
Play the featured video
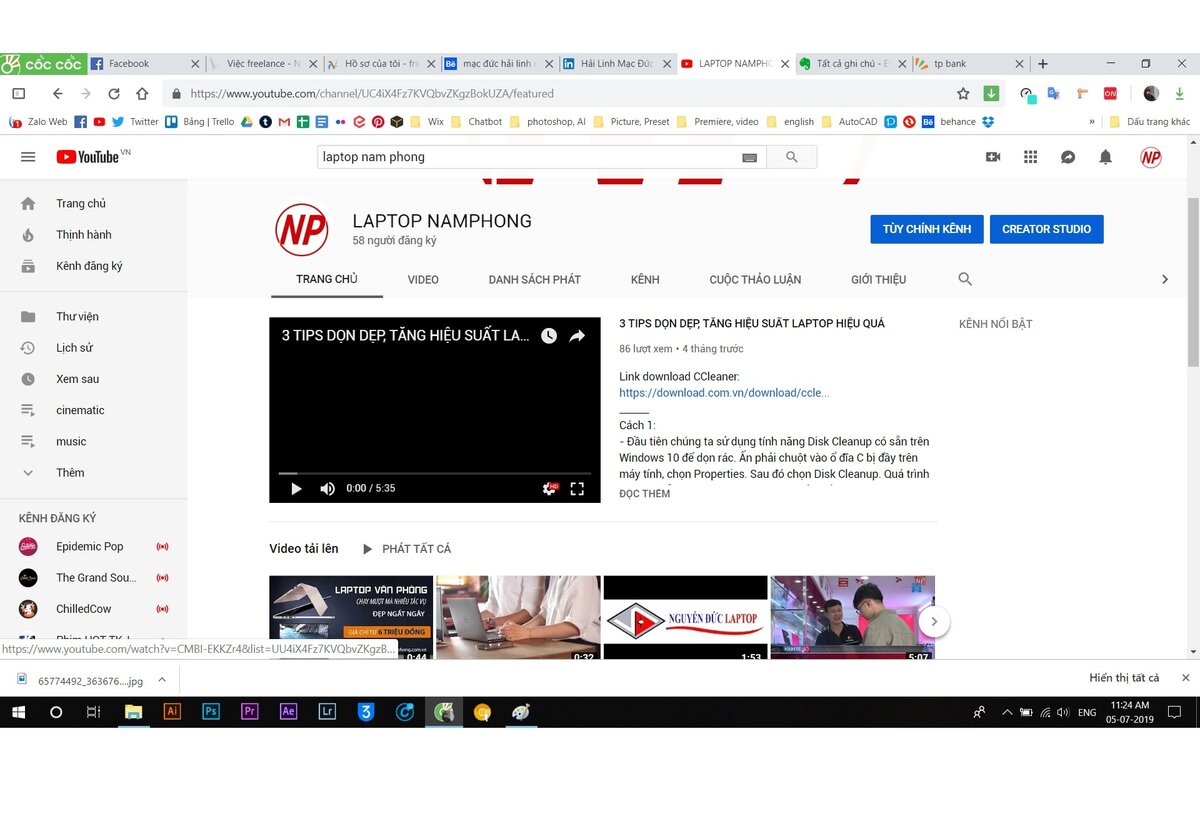(x=296, y=488)
